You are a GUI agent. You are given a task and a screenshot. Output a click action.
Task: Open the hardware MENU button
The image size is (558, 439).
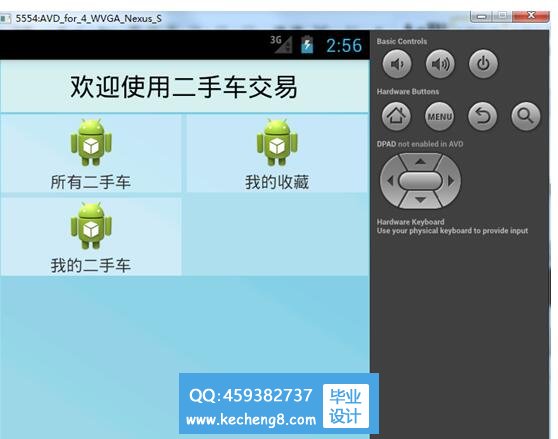439,116
